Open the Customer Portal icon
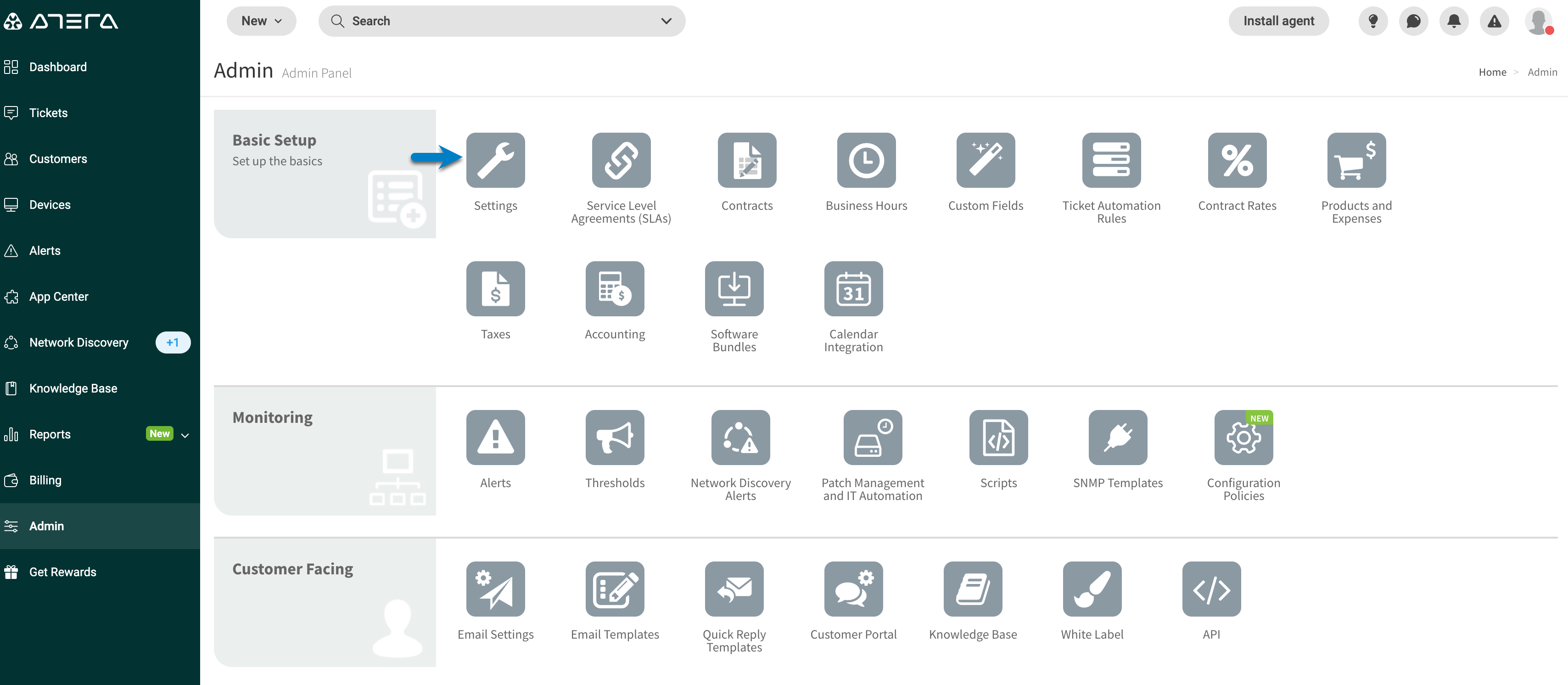The height and width of the screenshot is (685, 1568). pos(853,589)
